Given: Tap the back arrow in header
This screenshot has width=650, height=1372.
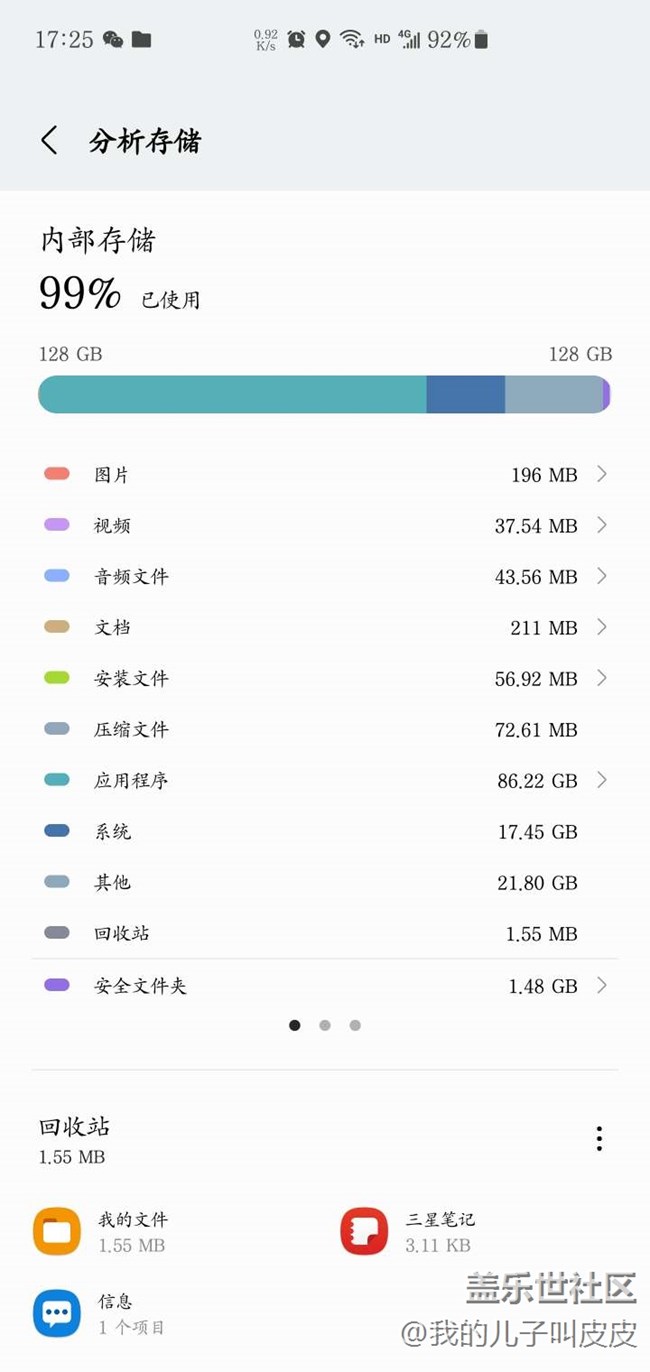Looking at the screenshot, I should coord(49,140).
